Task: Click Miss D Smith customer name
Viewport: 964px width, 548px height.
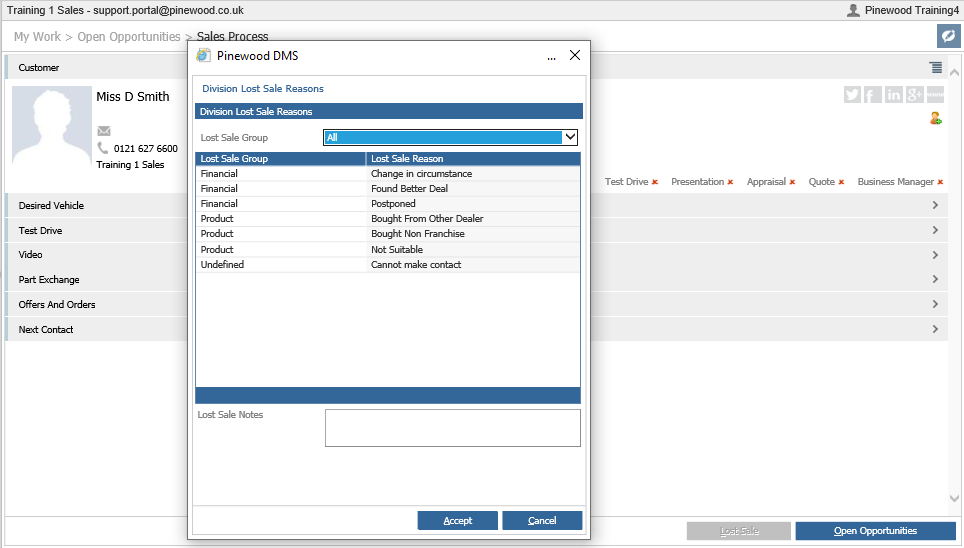Action: point(133,97)
